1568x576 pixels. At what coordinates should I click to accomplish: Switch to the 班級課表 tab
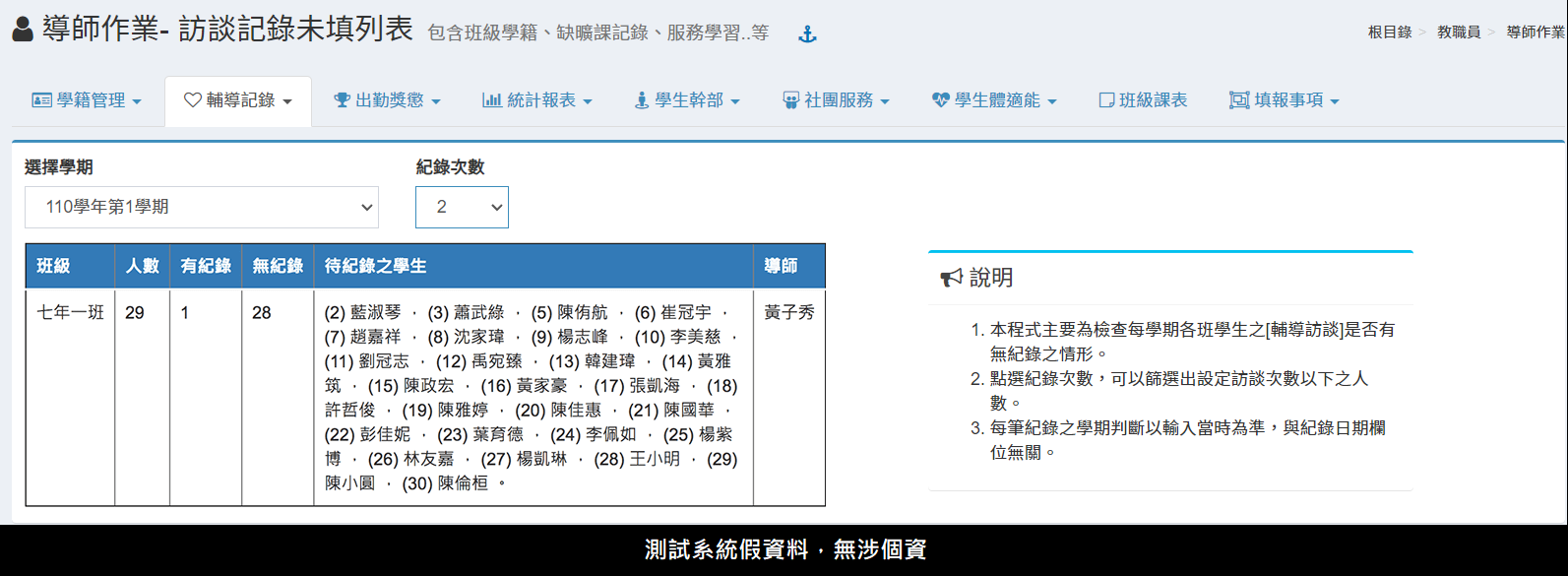(1143, 100)
